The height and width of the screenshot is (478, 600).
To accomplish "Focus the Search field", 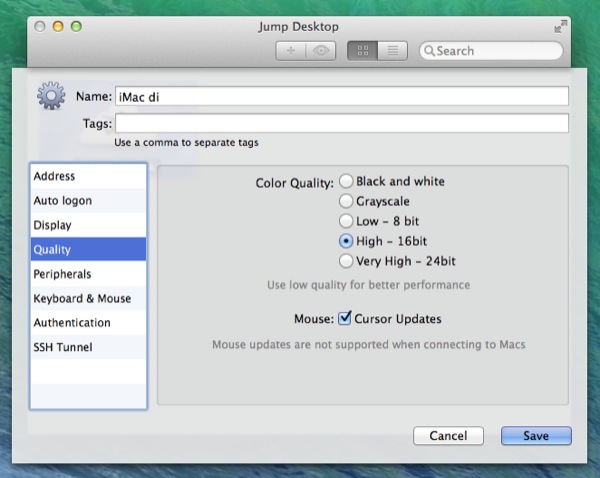I will [x=491, y=51].
